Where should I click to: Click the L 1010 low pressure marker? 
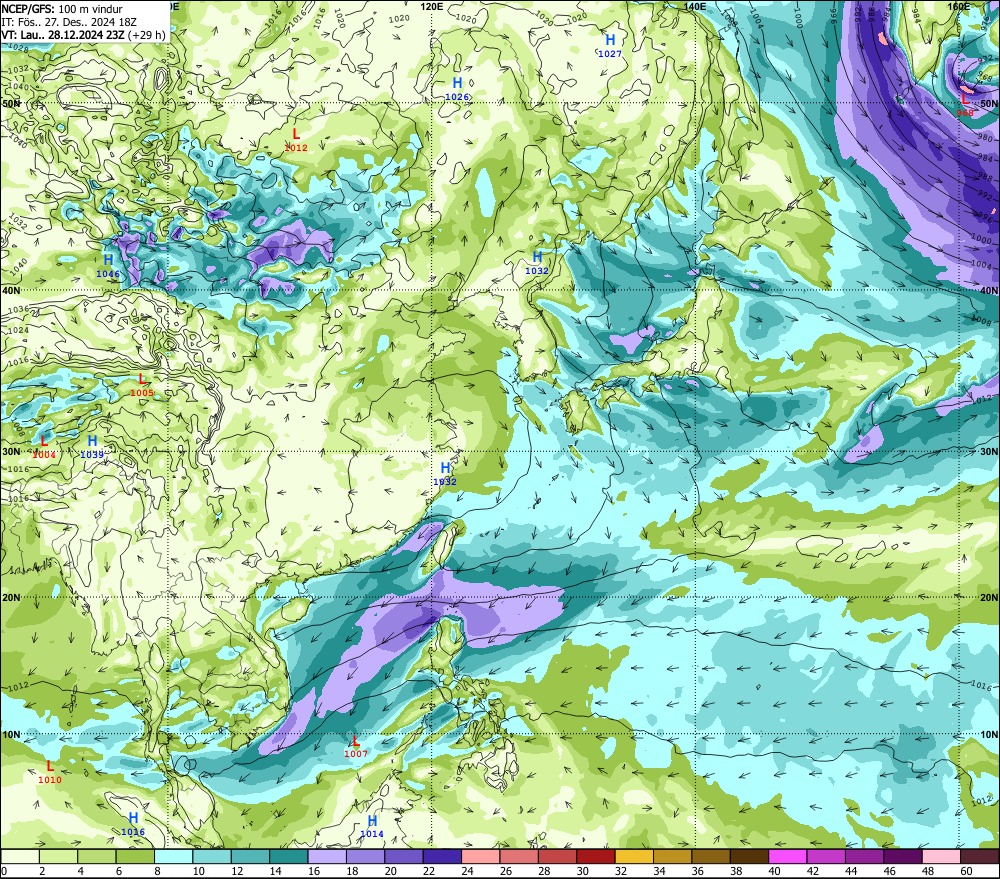coord(50,772)
